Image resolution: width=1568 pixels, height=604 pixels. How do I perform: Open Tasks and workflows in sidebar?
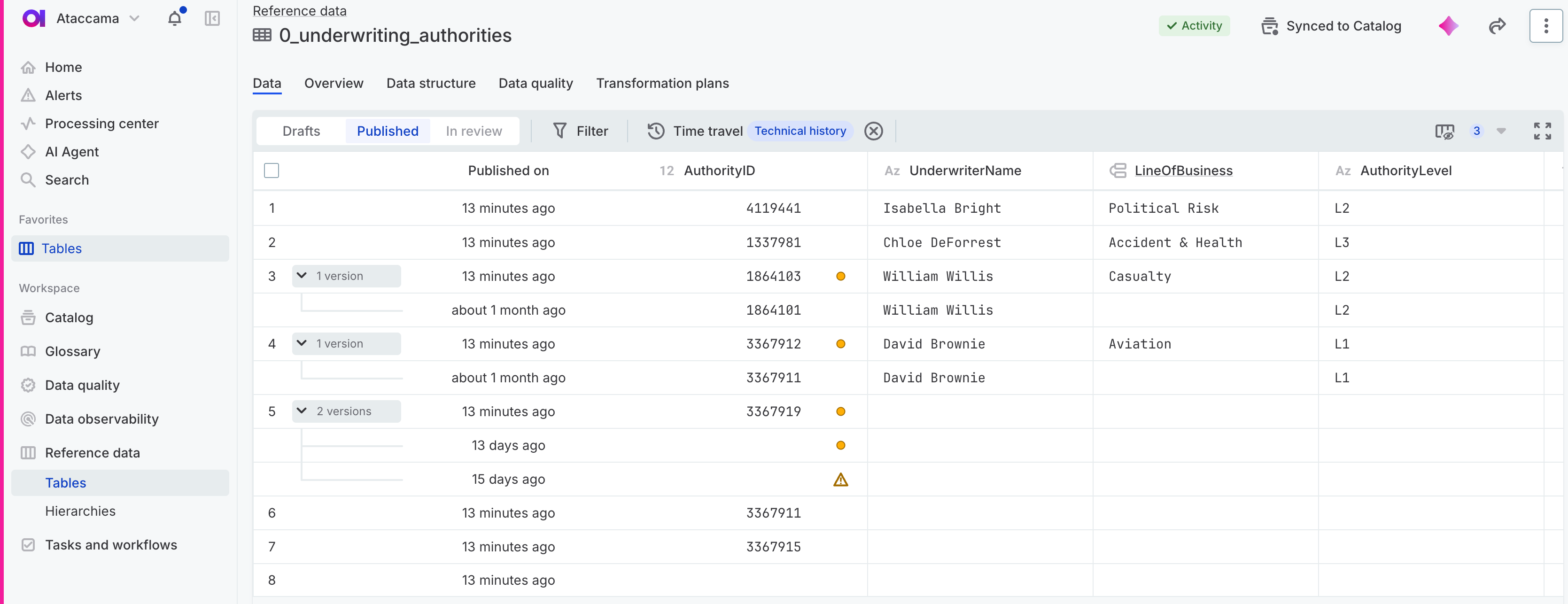[x=111, y=545]
